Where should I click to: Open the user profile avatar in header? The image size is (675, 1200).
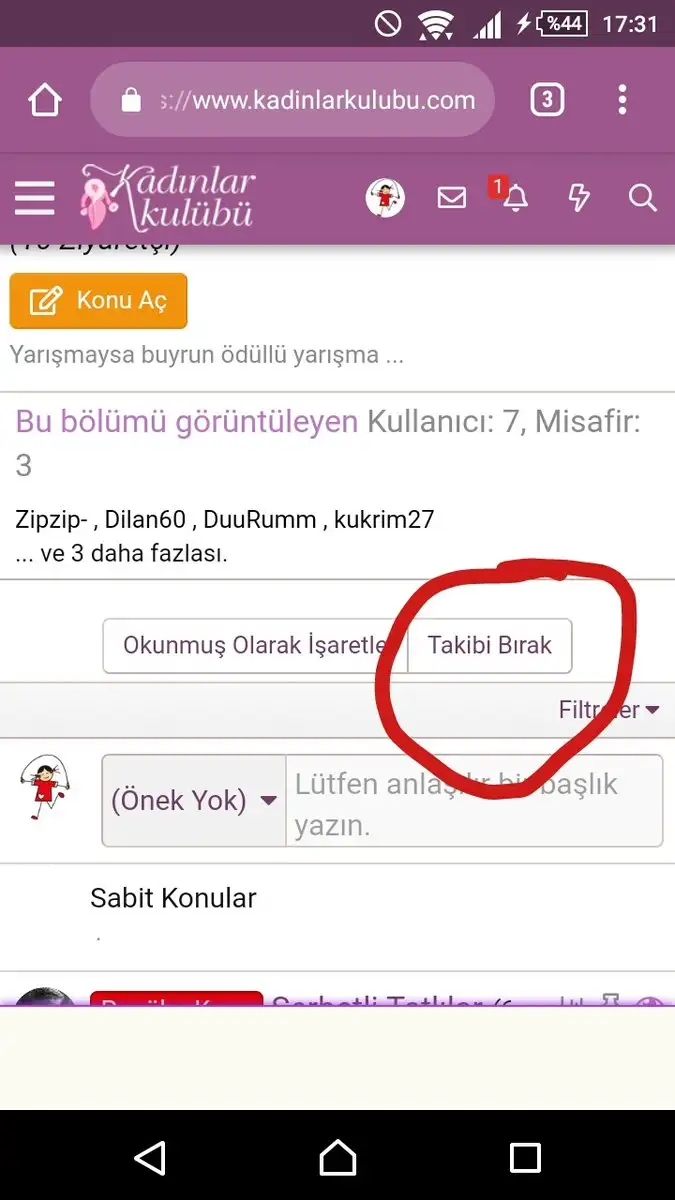pyautogui.click(x=385, y=198)
